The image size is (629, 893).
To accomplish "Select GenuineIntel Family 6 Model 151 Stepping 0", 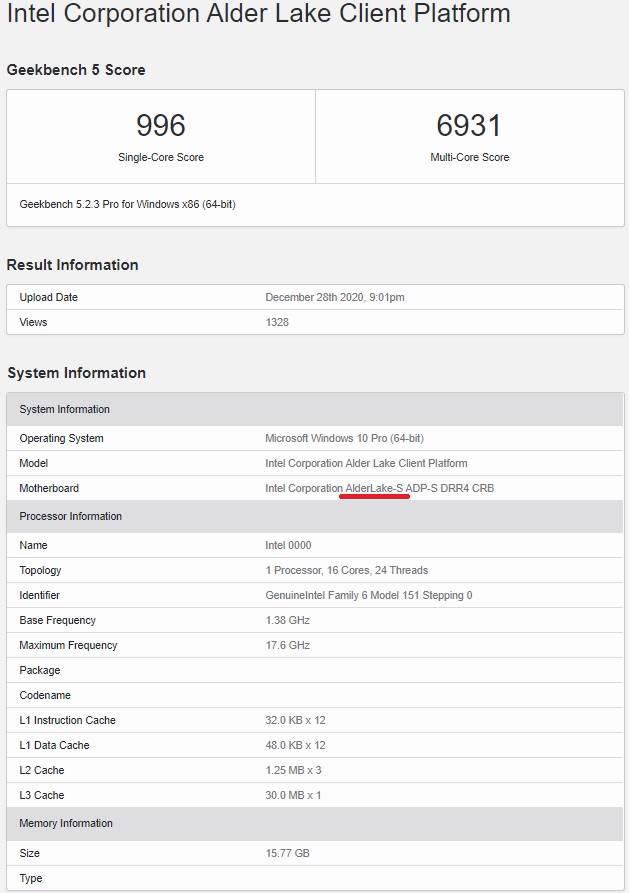I will (x=369, y=596).
